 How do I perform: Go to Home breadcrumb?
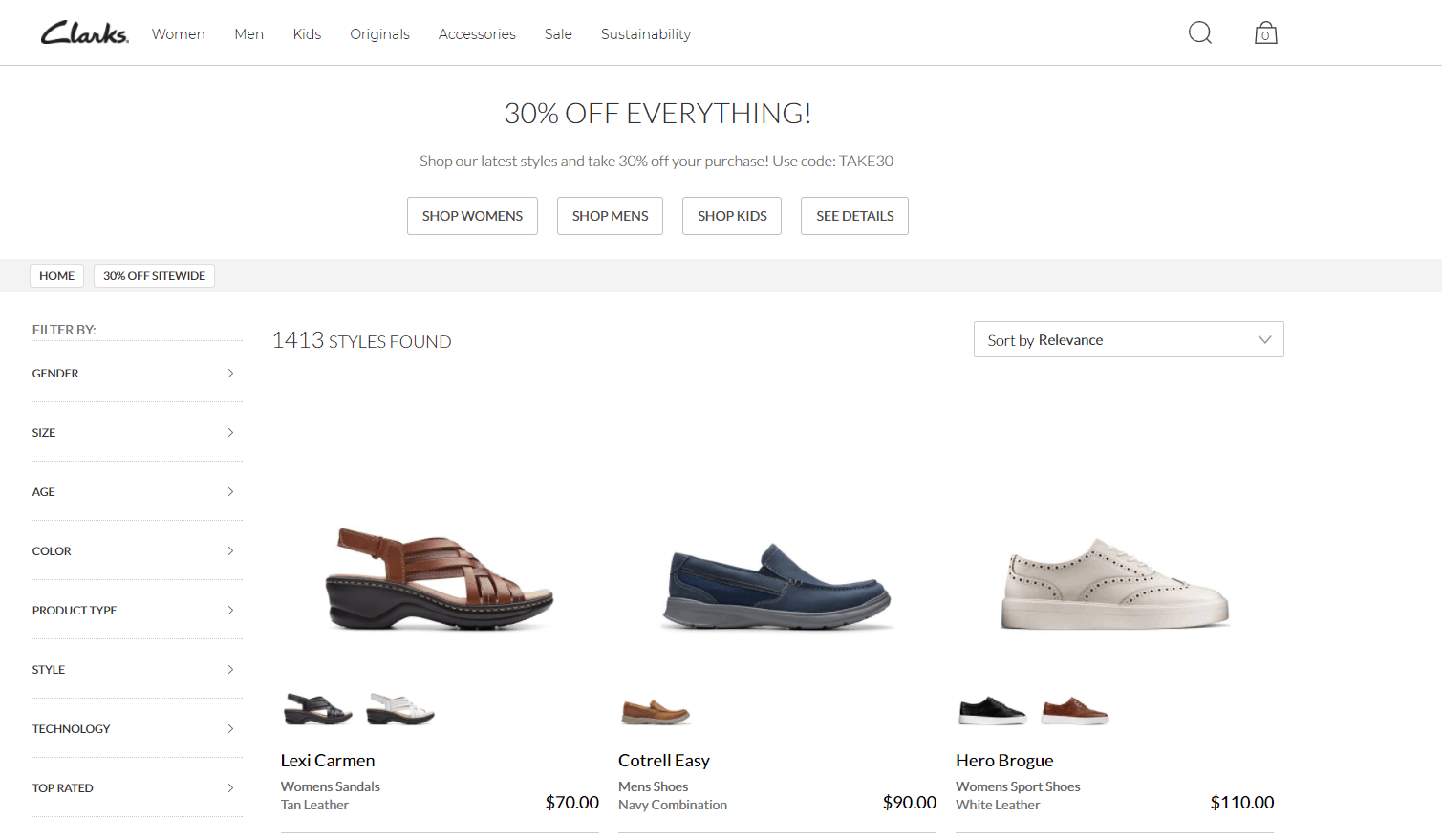tap(57, 276)
